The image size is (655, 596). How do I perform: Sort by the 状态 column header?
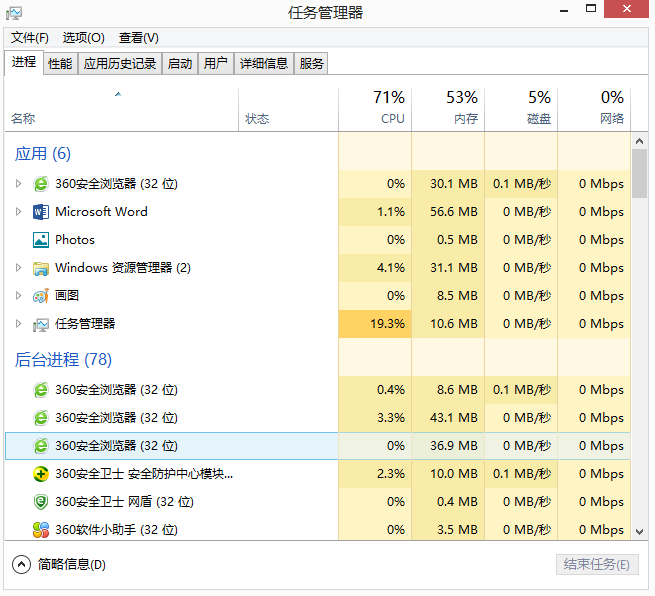288,109
